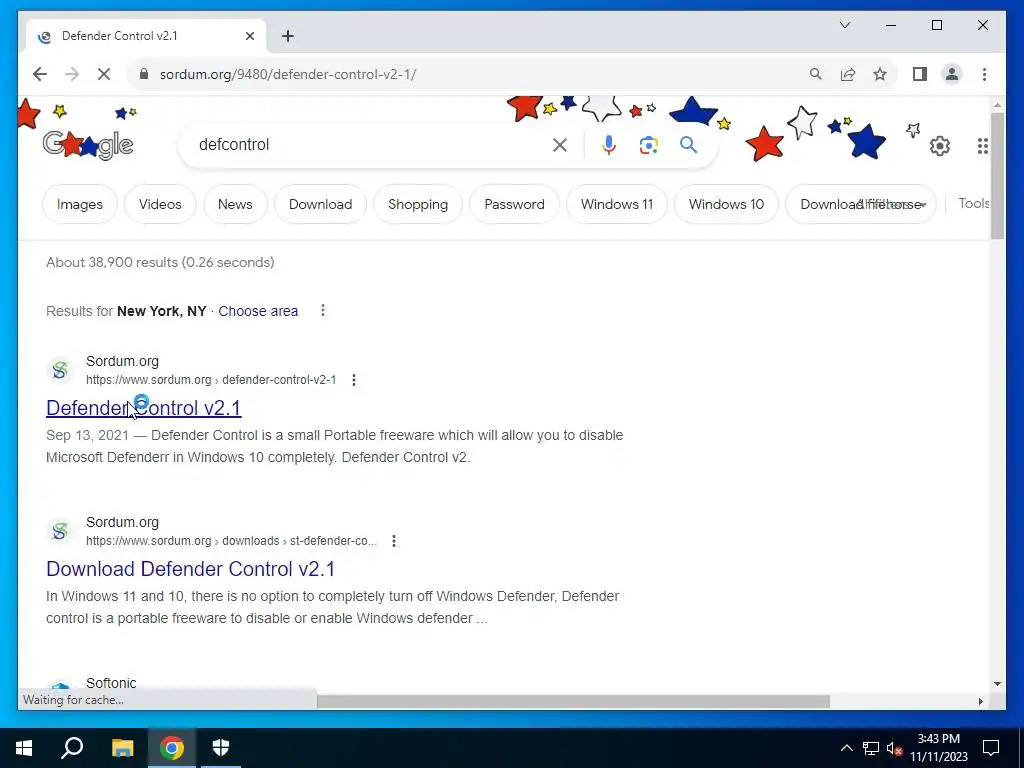Open a new tab with plus button

click(x=288, y=36)
